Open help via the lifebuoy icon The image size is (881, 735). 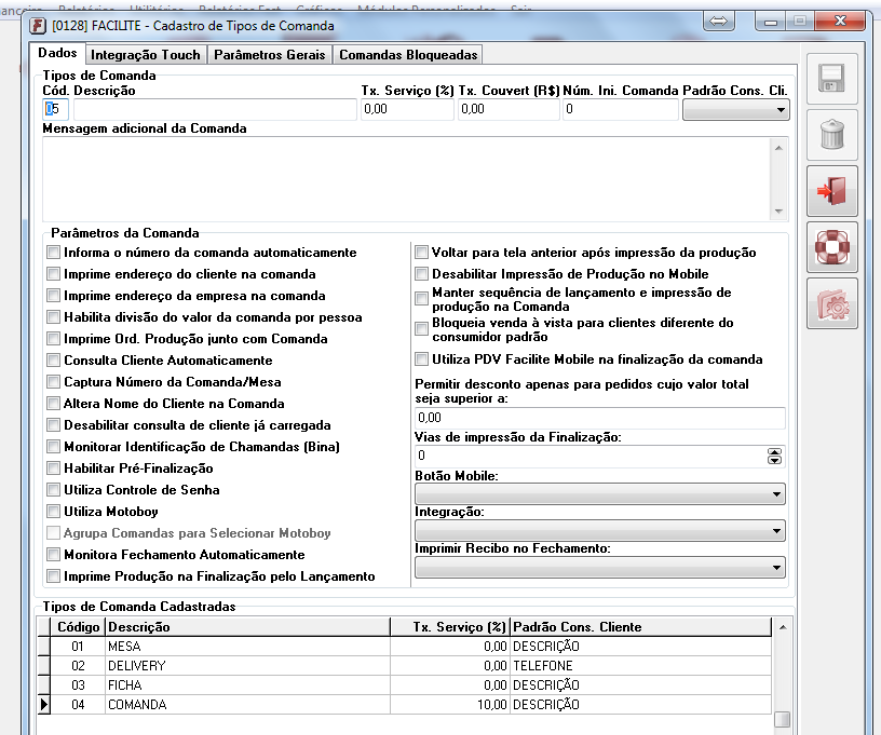click(x=832, y=247)
